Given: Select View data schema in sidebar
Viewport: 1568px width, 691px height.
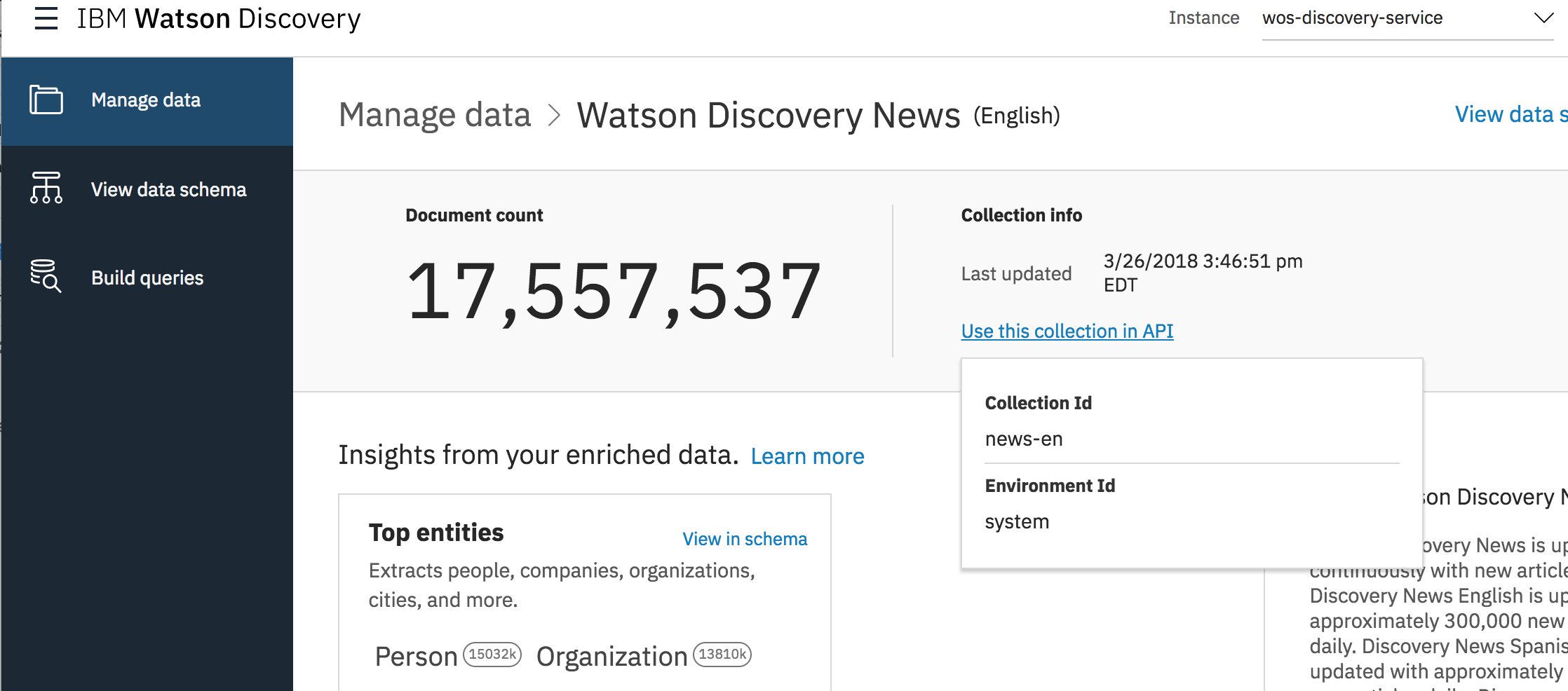Looking at the screenshot, I should pyautogui.click(x=147, y=189).
